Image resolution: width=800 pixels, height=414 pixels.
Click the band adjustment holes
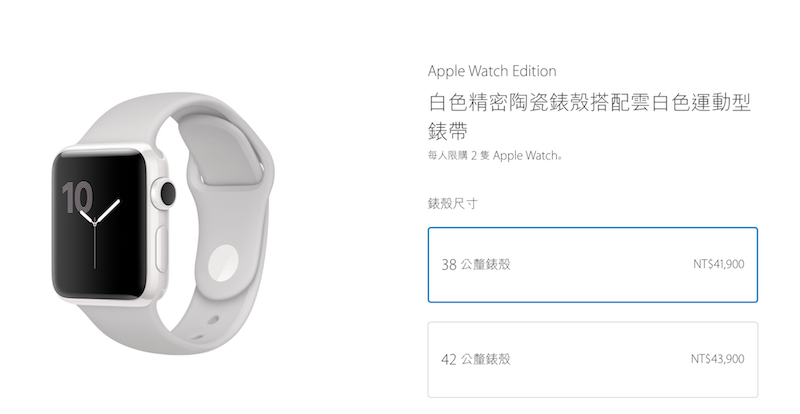pos(206,328)
